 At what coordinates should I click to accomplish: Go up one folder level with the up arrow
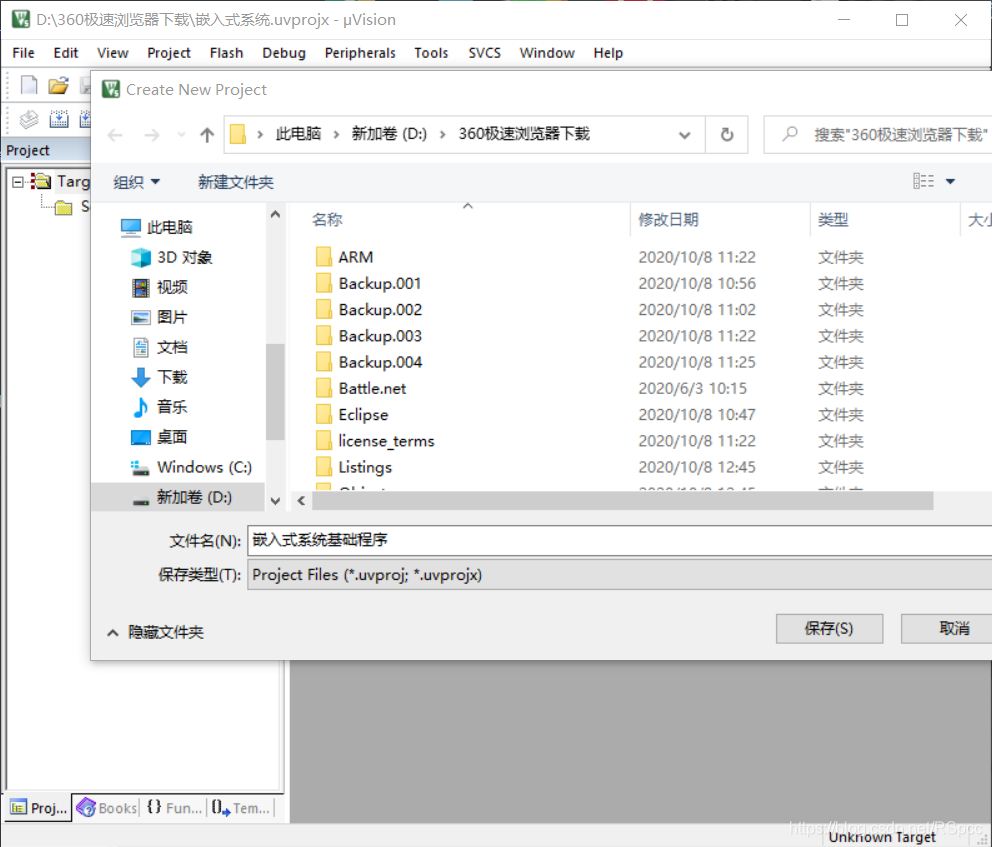[206, 133]
